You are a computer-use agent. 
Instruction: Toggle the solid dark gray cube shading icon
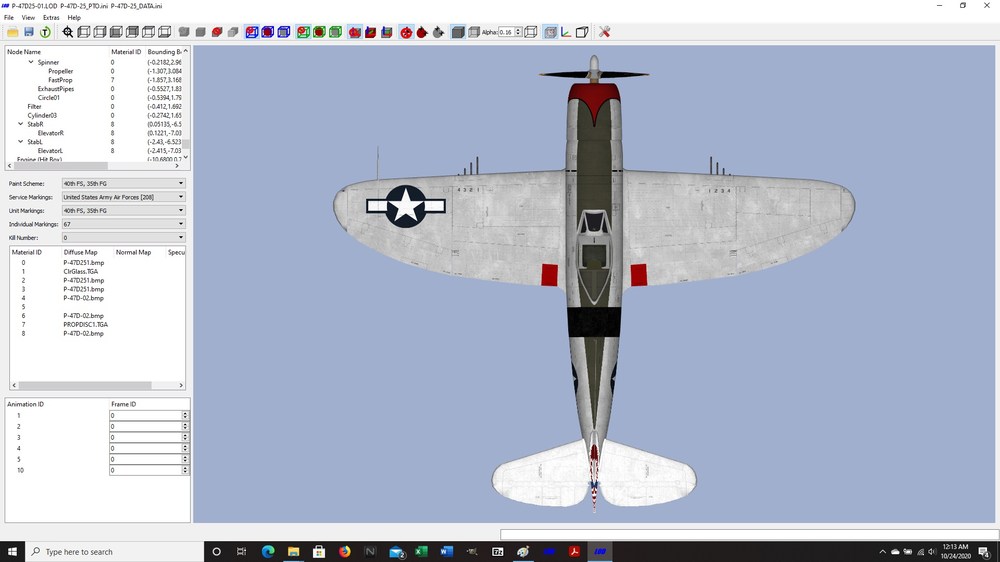click(x=458, y=32)
